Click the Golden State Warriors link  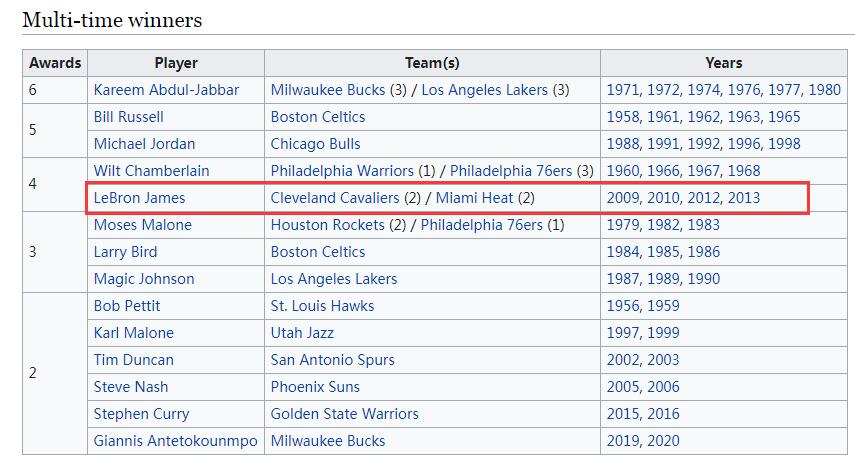(344, 414)
